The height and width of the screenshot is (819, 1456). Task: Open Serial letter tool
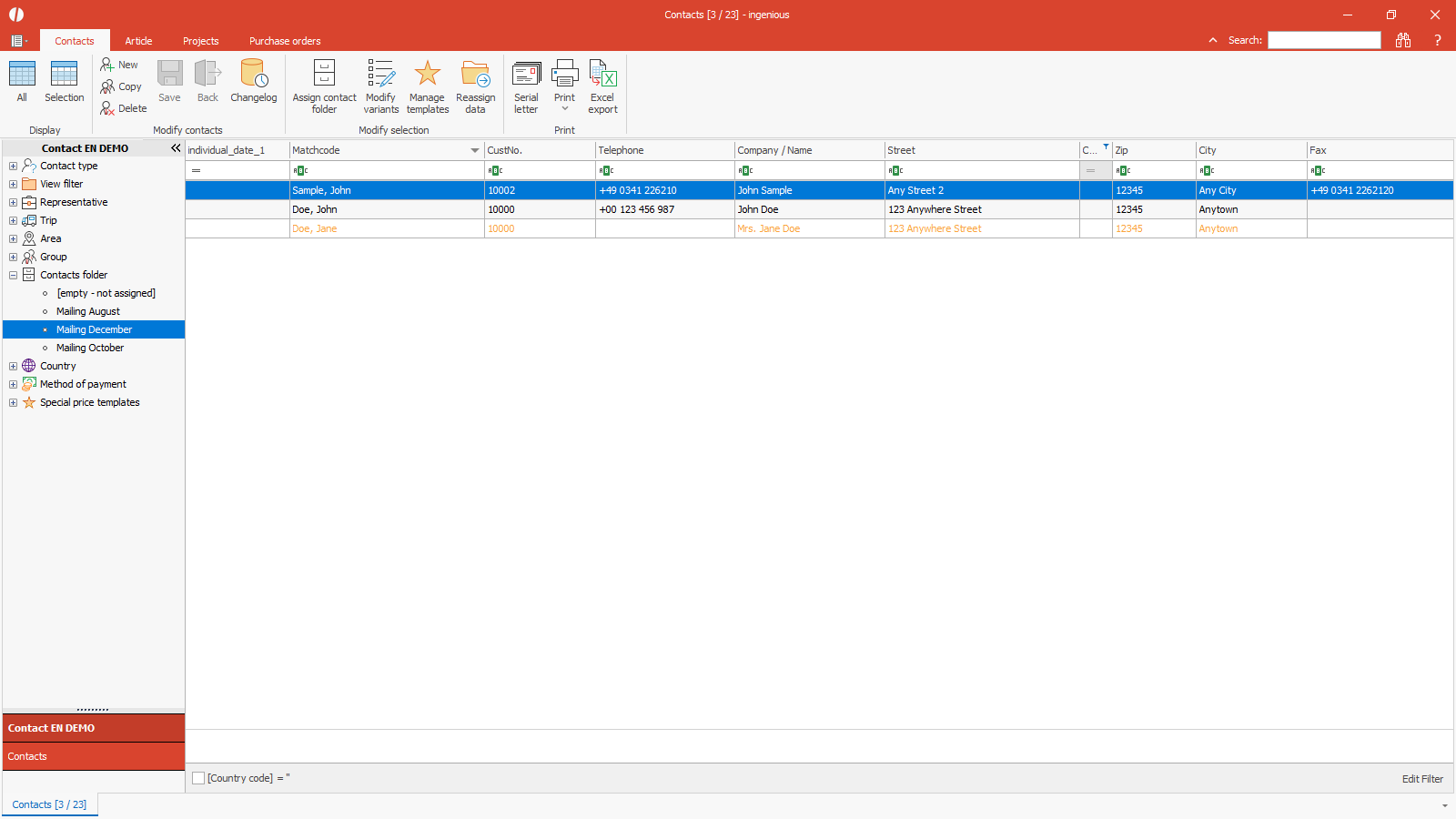click(x=526, y=75)
